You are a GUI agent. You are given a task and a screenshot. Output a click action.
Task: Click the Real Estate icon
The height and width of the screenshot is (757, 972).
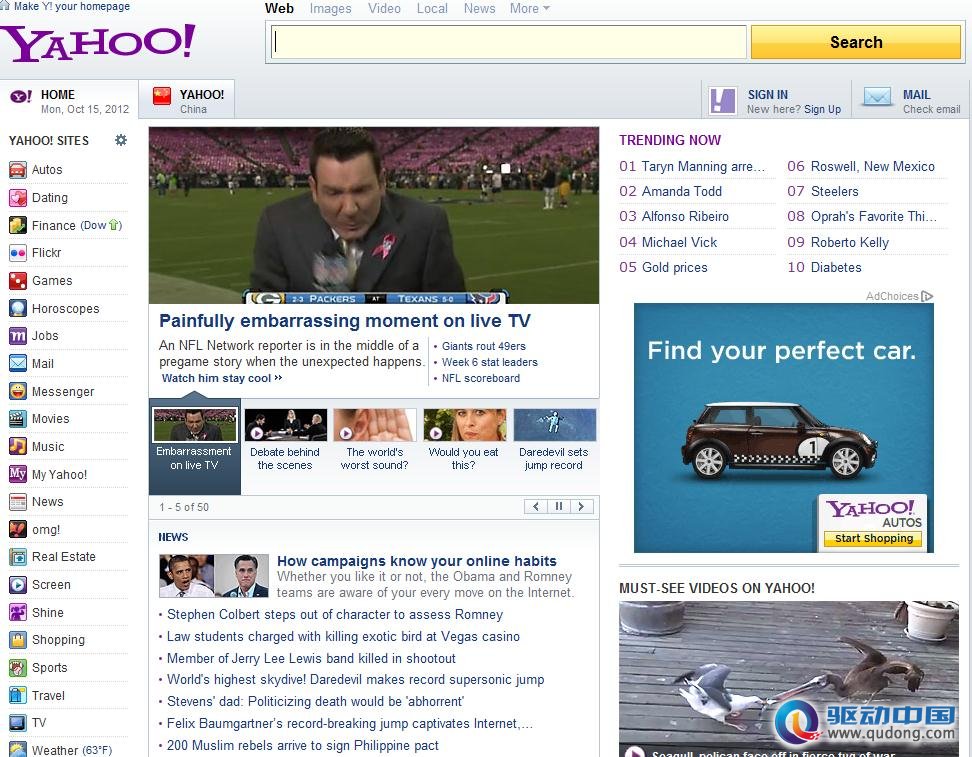click(17, 557)
